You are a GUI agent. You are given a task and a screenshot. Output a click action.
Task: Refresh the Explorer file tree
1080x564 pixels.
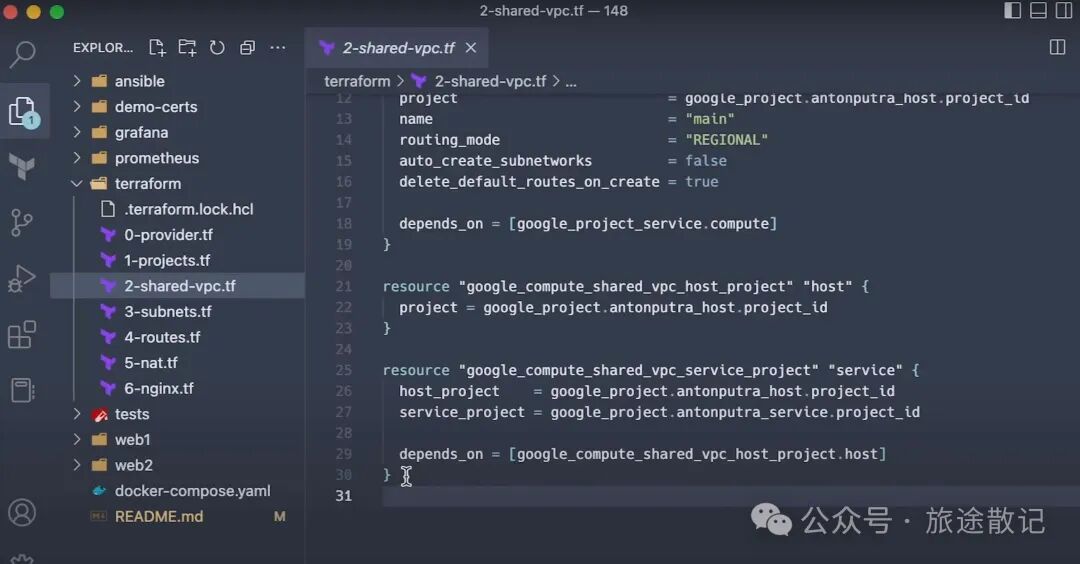(217, 48)
